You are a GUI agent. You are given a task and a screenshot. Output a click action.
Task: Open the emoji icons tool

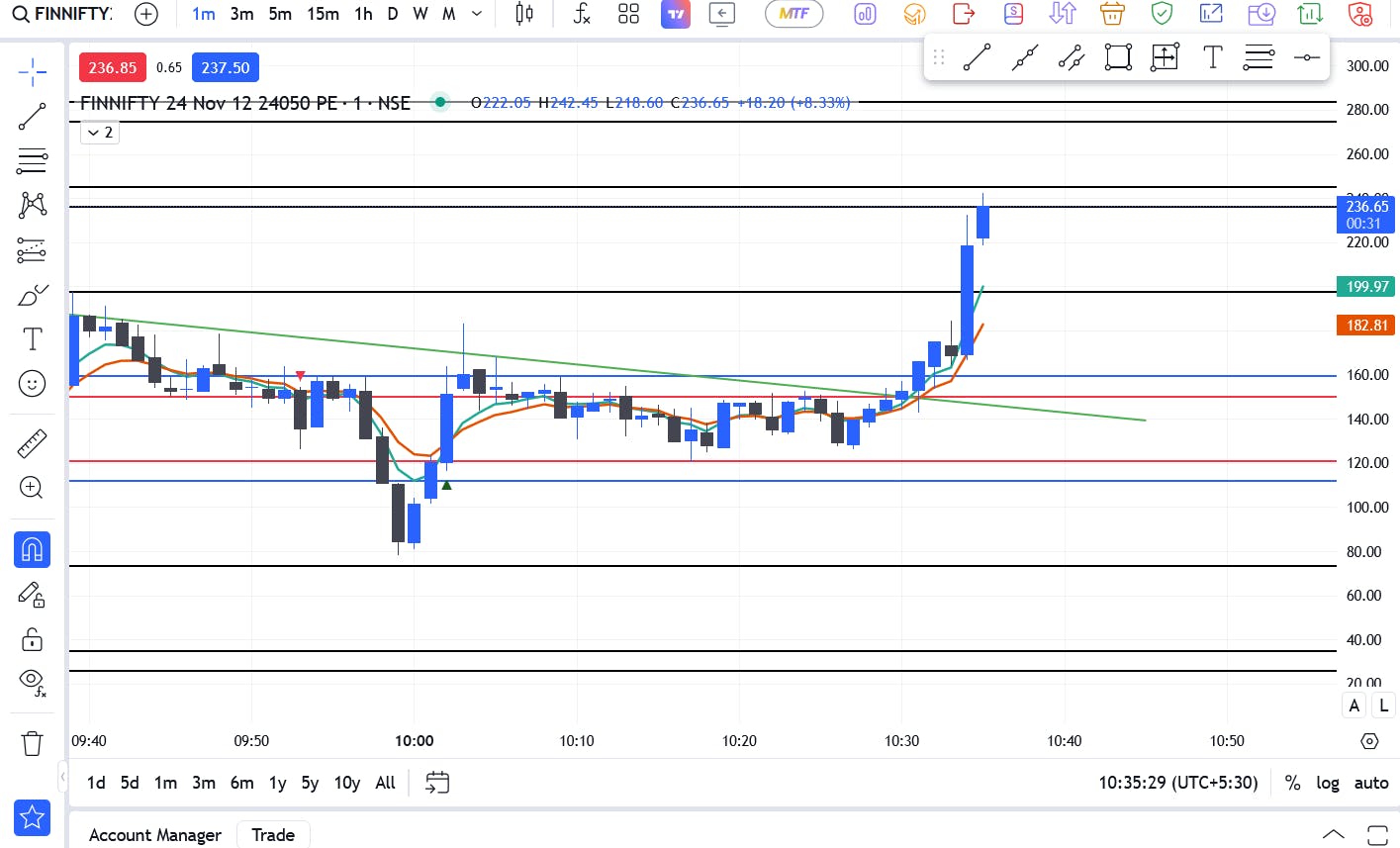(32, 384)
